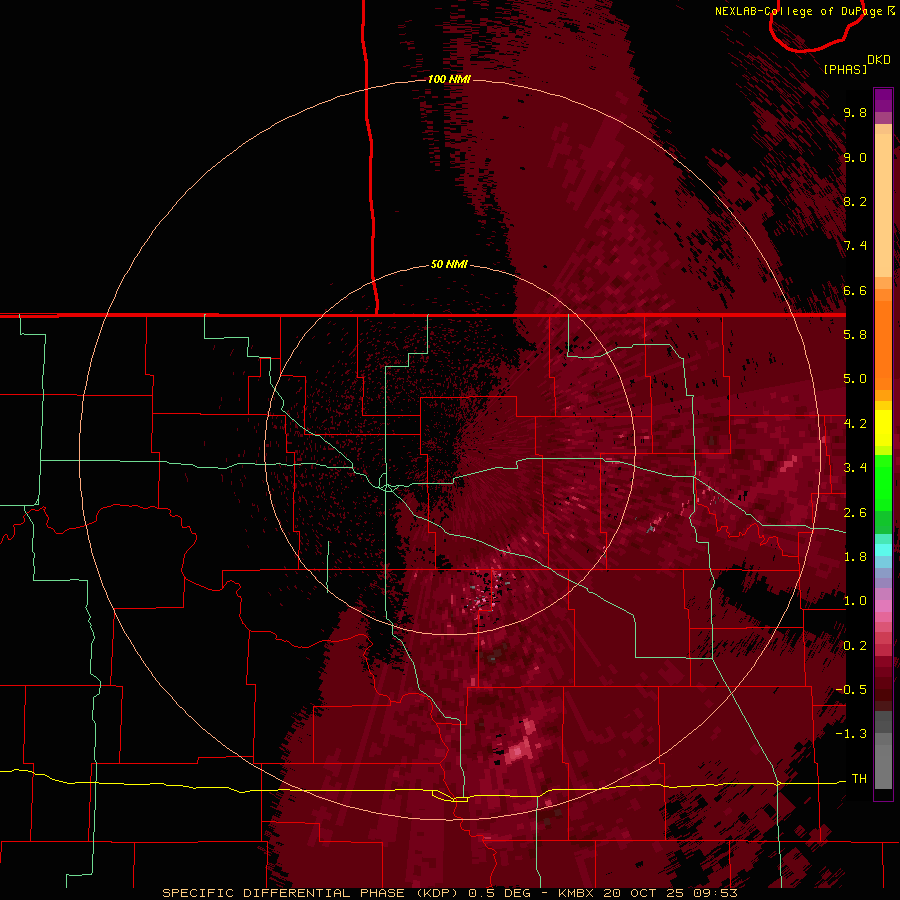The height and width of the screenshot is (900, 900).
Task: Click the yellow band of the color bar
Action: [883, 428]
